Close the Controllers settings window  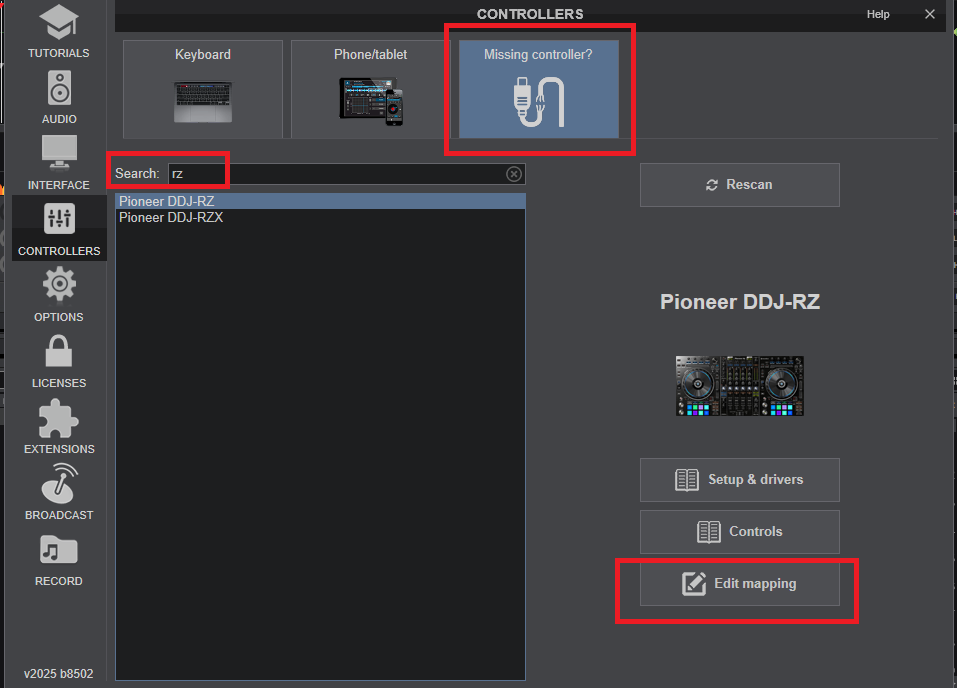tap(930, 14)
